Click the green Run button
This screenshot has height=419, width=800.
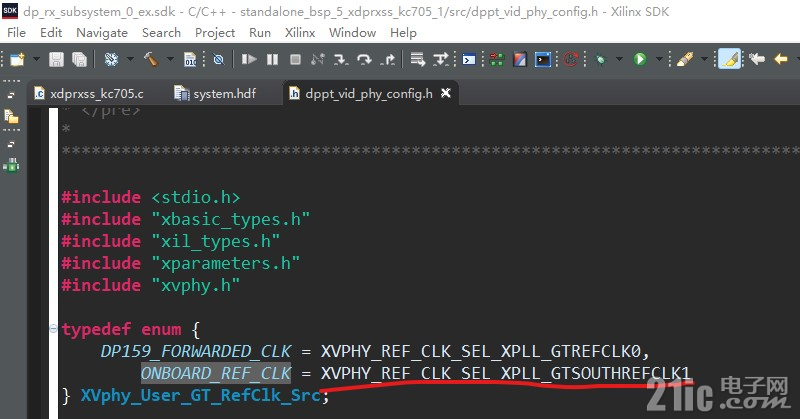point(640,60)
